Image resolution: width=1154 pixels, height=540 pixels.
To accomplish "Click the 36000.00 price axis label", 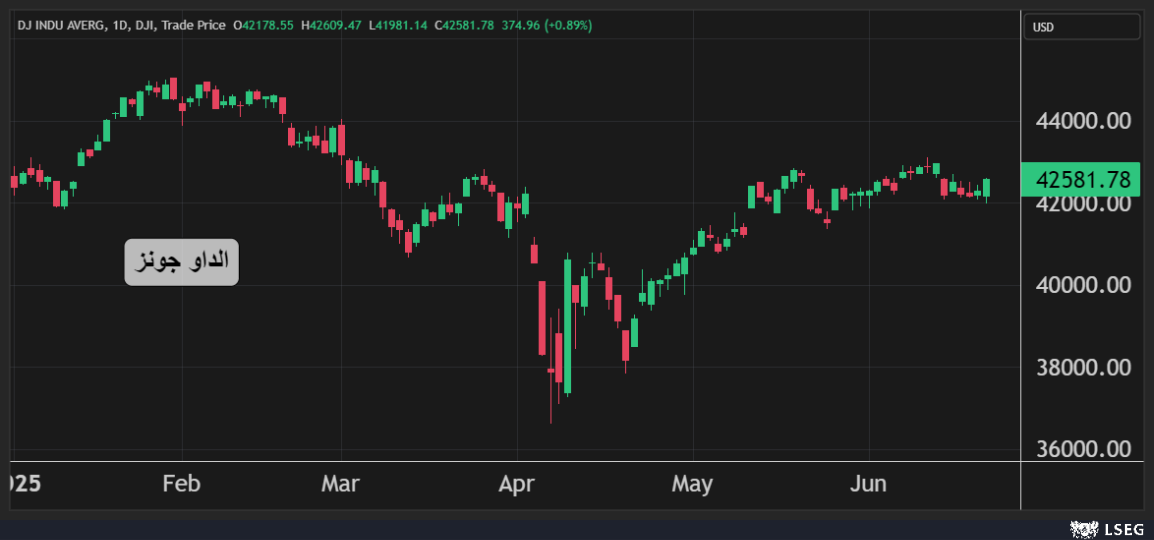I will click(1084, 449).
